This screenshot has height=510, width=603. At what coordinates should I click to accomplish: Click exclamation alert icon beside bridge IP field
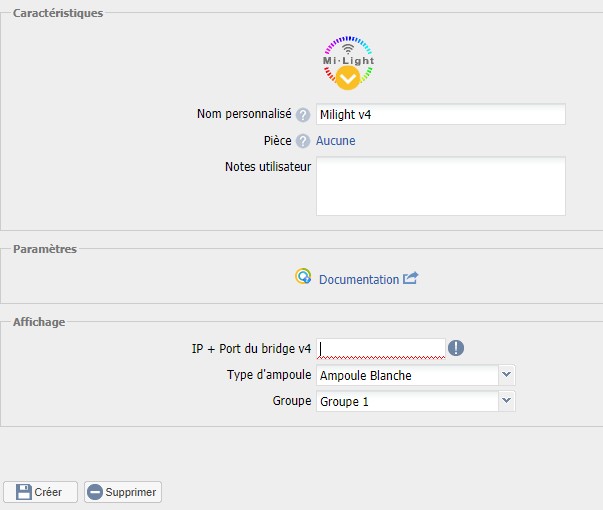click(456, 348)
